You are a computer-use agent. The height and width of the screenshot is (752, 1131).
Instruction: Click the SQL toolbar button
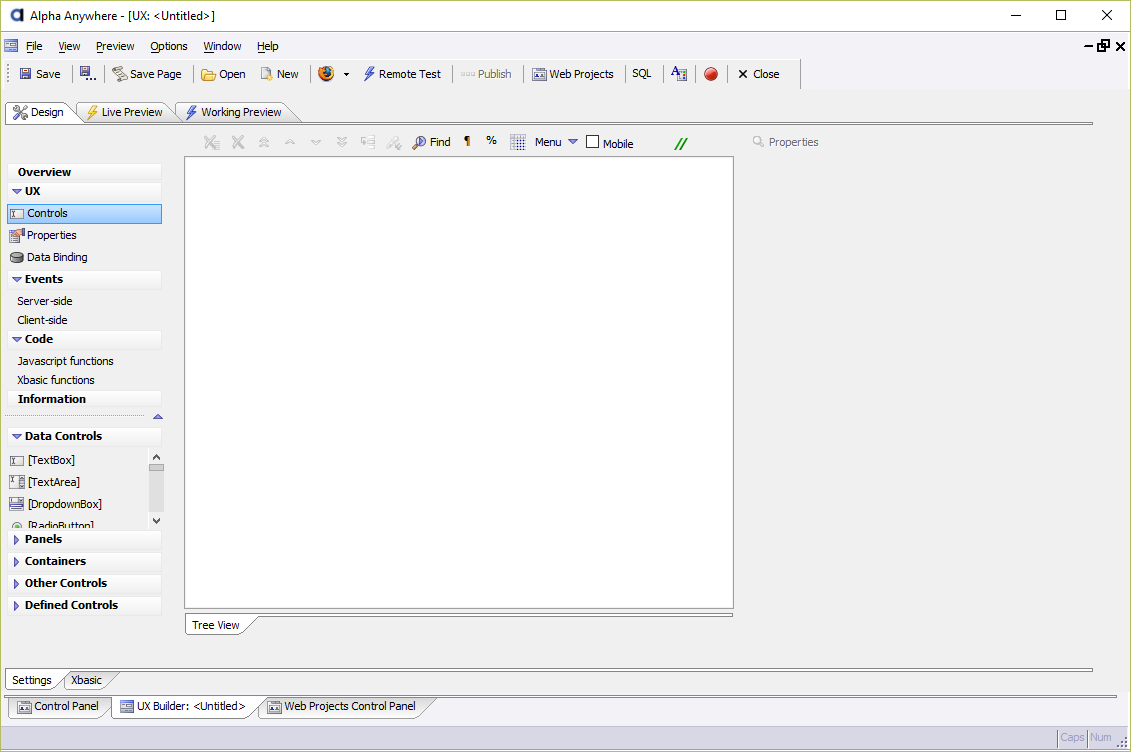point(641,74)
